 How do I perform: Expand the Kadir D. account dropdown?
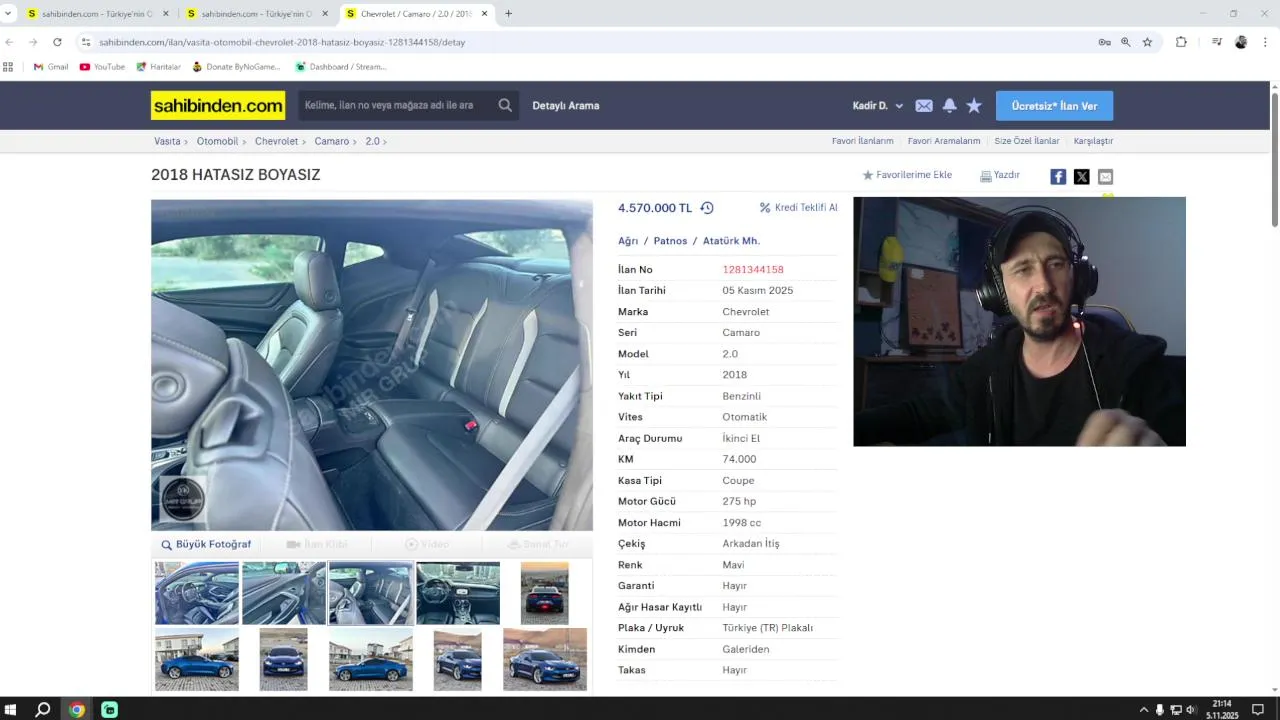click(878, 105)
